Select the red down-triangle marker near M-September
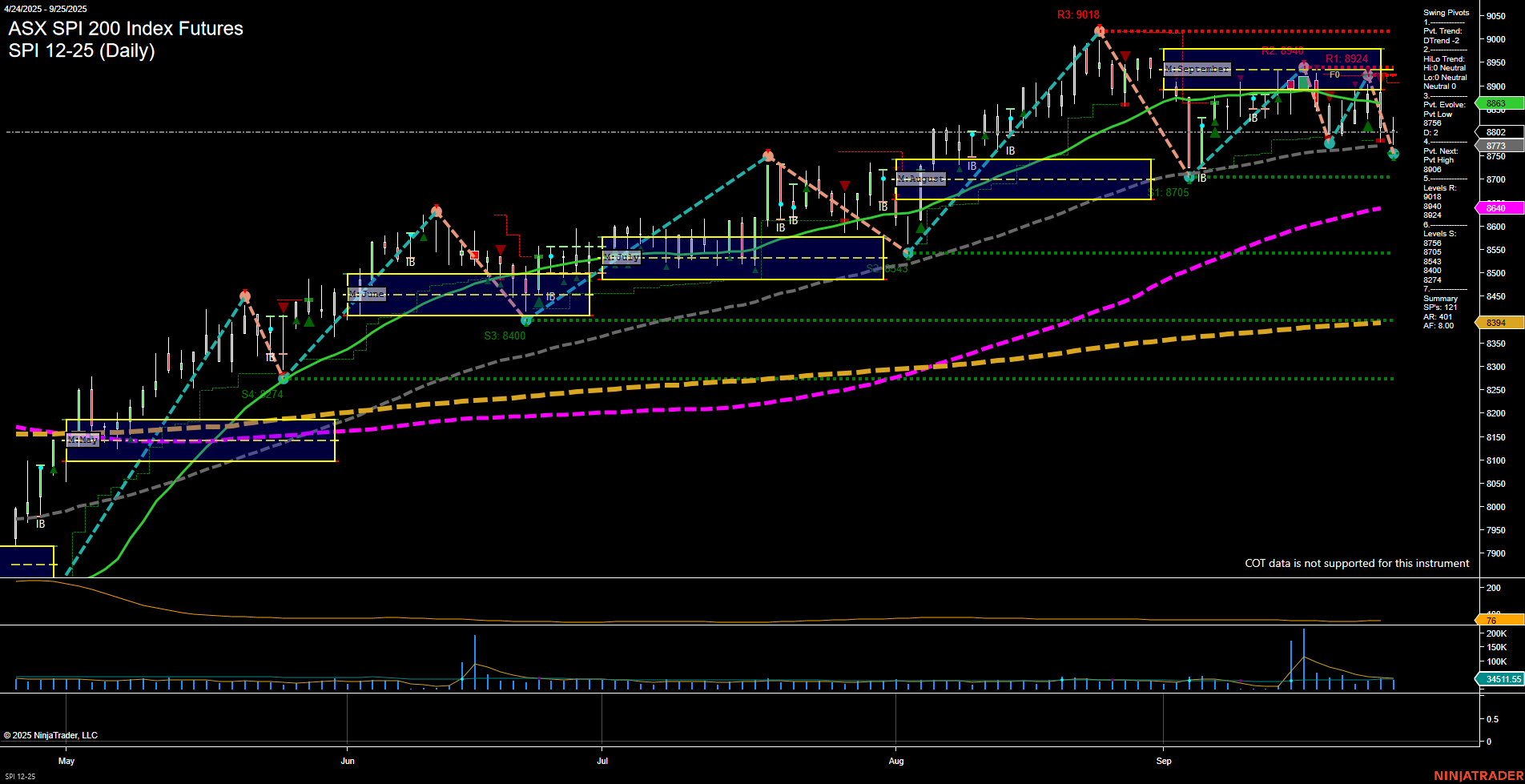The height and width of the screenshot is (784, 1525). [1241, 78]
